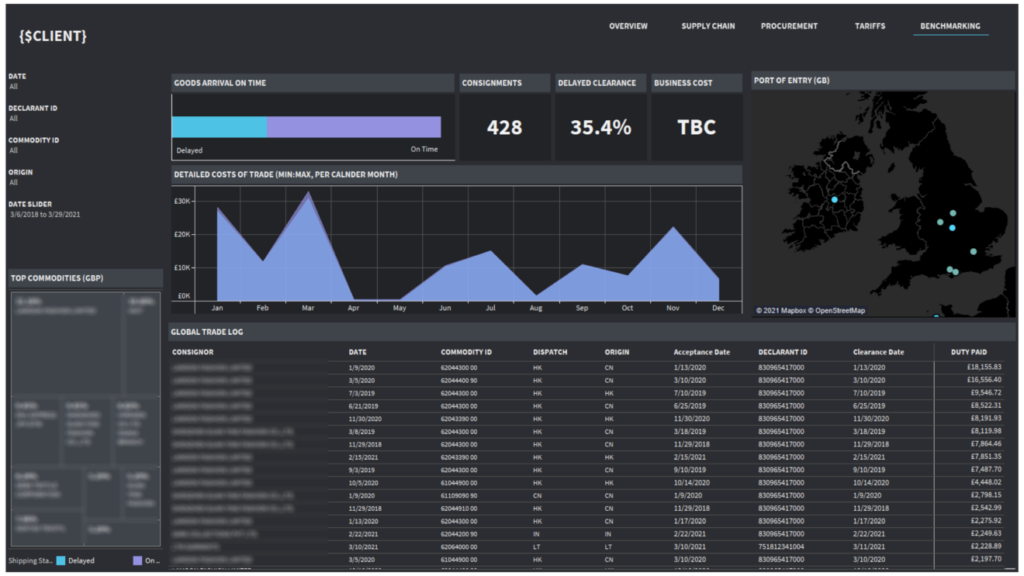The height and width of the screenshot is (576, 1024).
Task: Select declarant ID 751812341004 cell
Action: pos(781,547)
